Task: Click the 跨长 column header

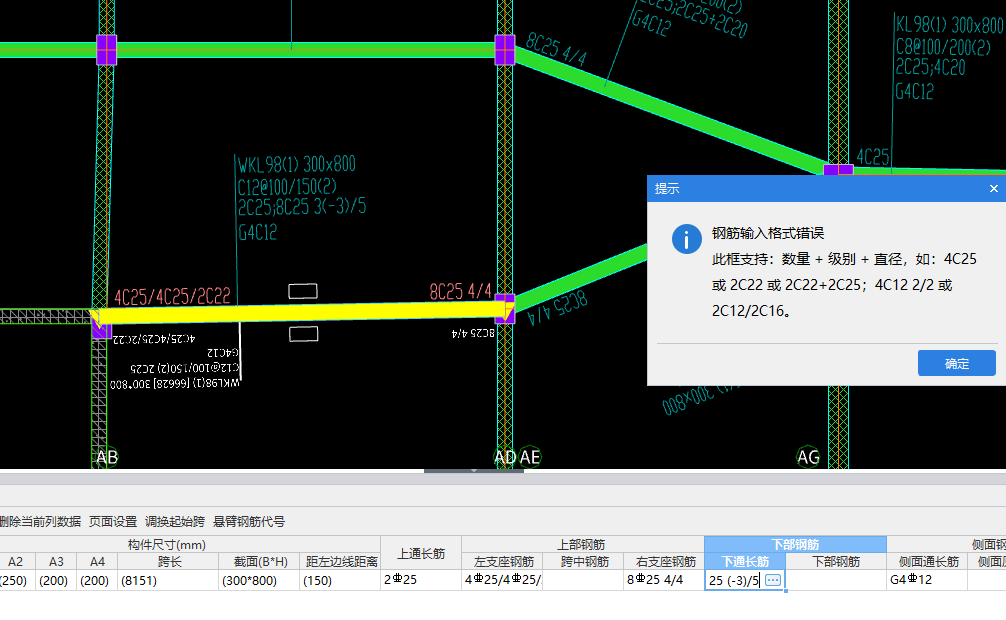Action: [x=169, y=562]
